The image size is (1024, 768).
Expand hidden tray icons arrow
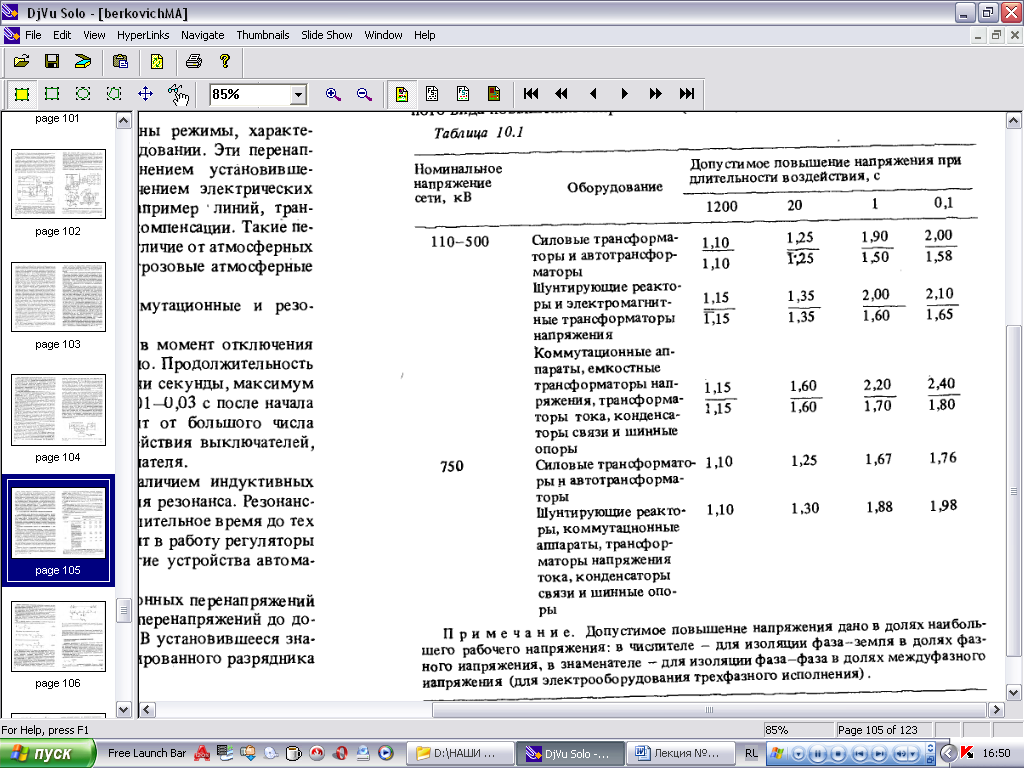(x=948, y=754)
